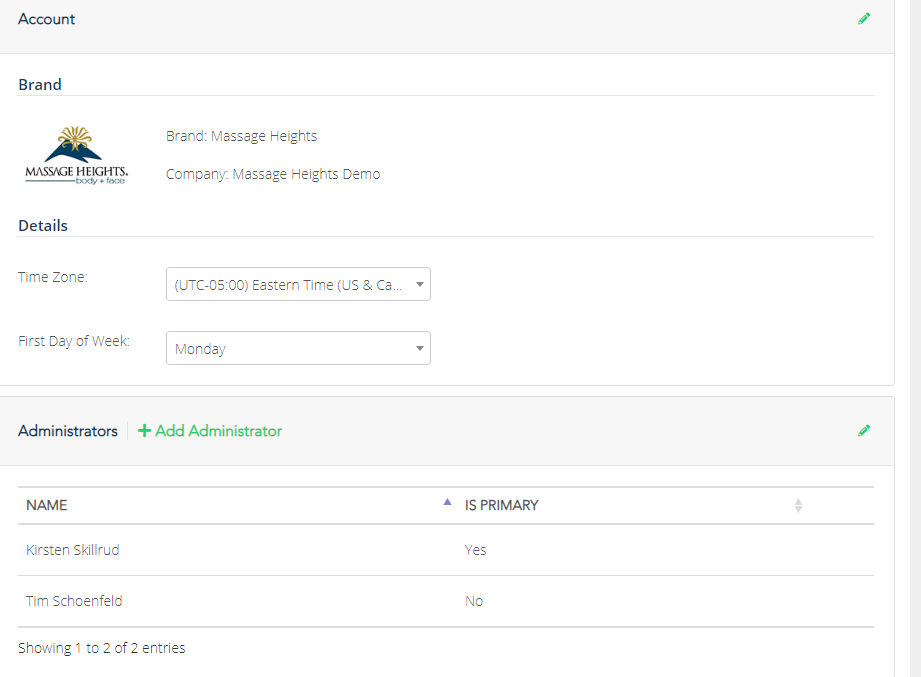921x677 pixels.
Task: Open the Time Zone dropdown
Action: 297,285
